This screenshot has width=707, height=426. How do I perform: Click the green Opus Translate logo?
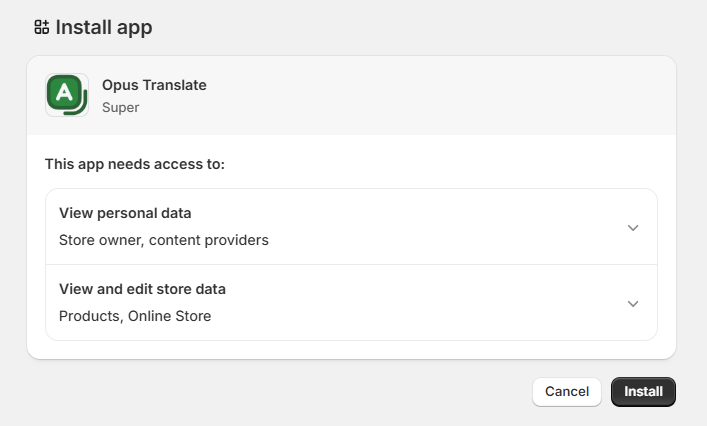pos(67,95)
